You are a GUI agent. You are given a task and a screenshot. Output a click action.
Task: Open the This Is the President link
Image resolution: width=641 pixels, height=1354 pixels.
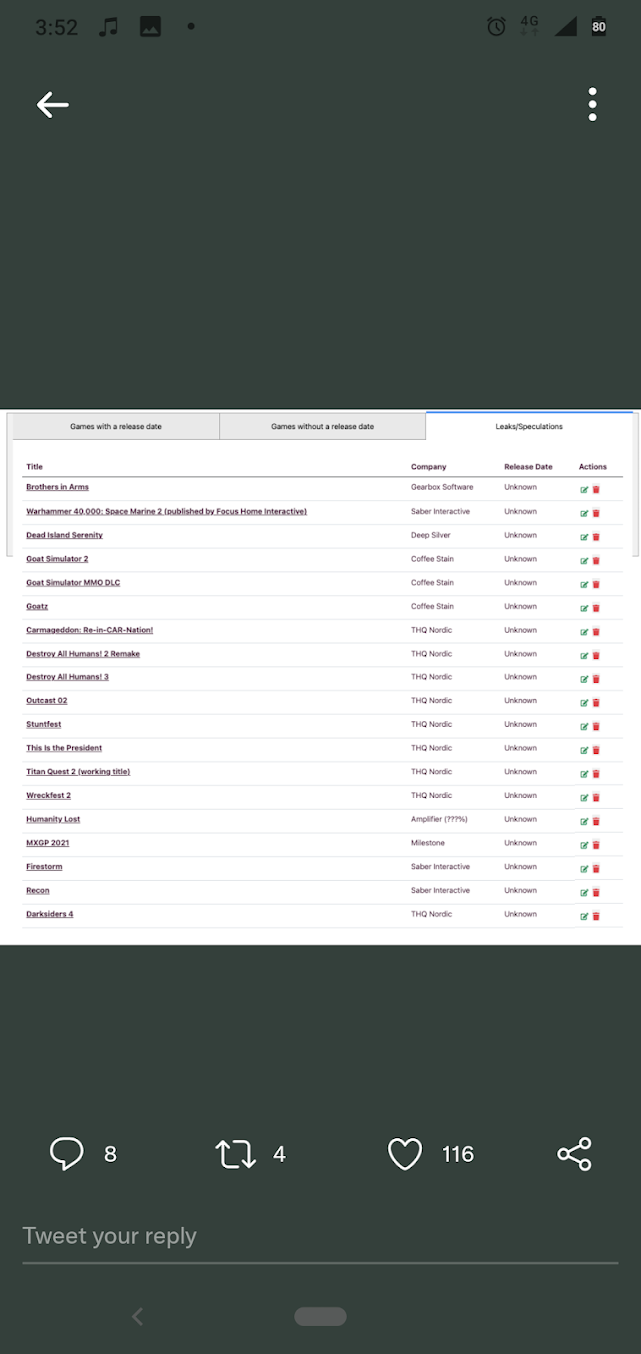click(x=64, y=748)
